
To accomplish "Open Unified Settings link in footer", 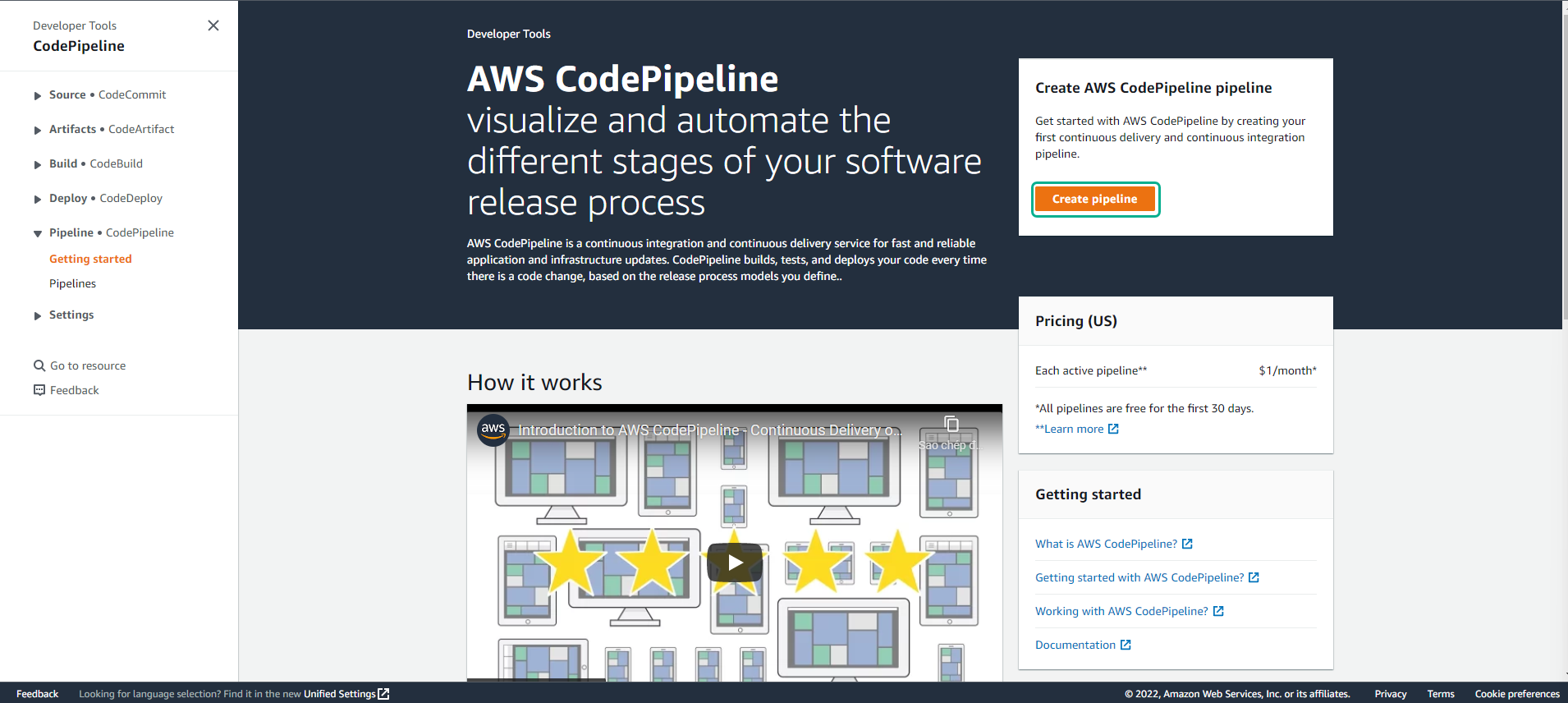I will [x=340, y=694].
